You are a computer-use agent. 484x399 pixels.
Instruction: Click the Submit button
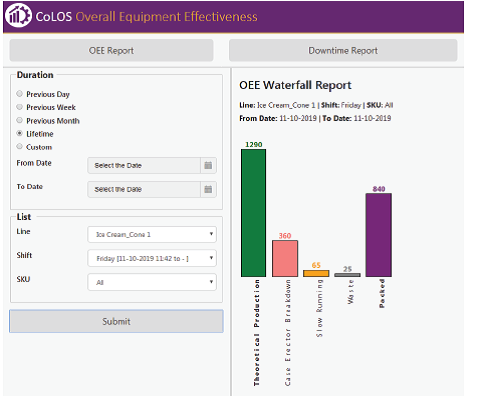click(x=116, y=321)
